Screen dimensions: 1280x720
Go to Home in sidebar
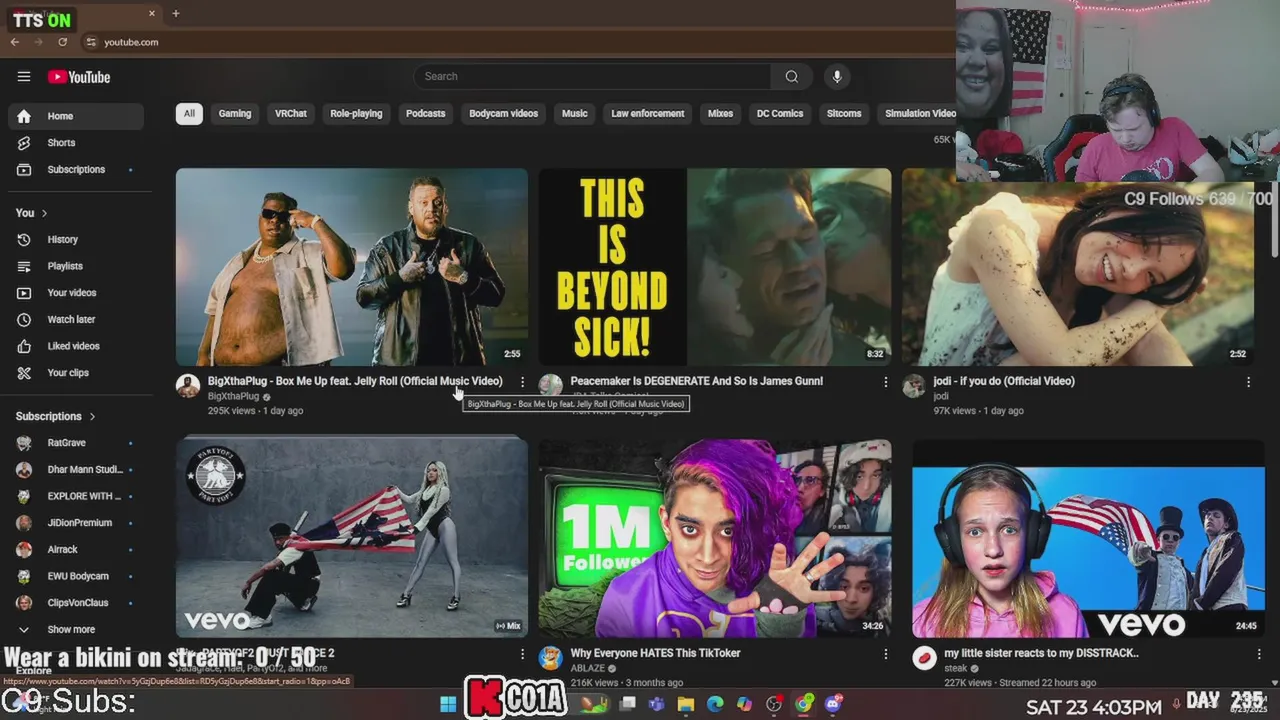tap(76, 116)
